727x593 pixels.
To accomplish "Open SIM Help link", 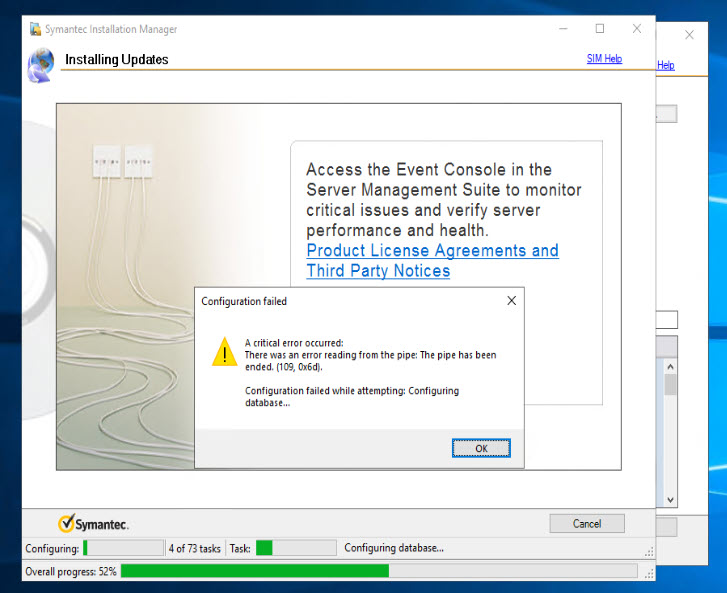I will point(604,58).
